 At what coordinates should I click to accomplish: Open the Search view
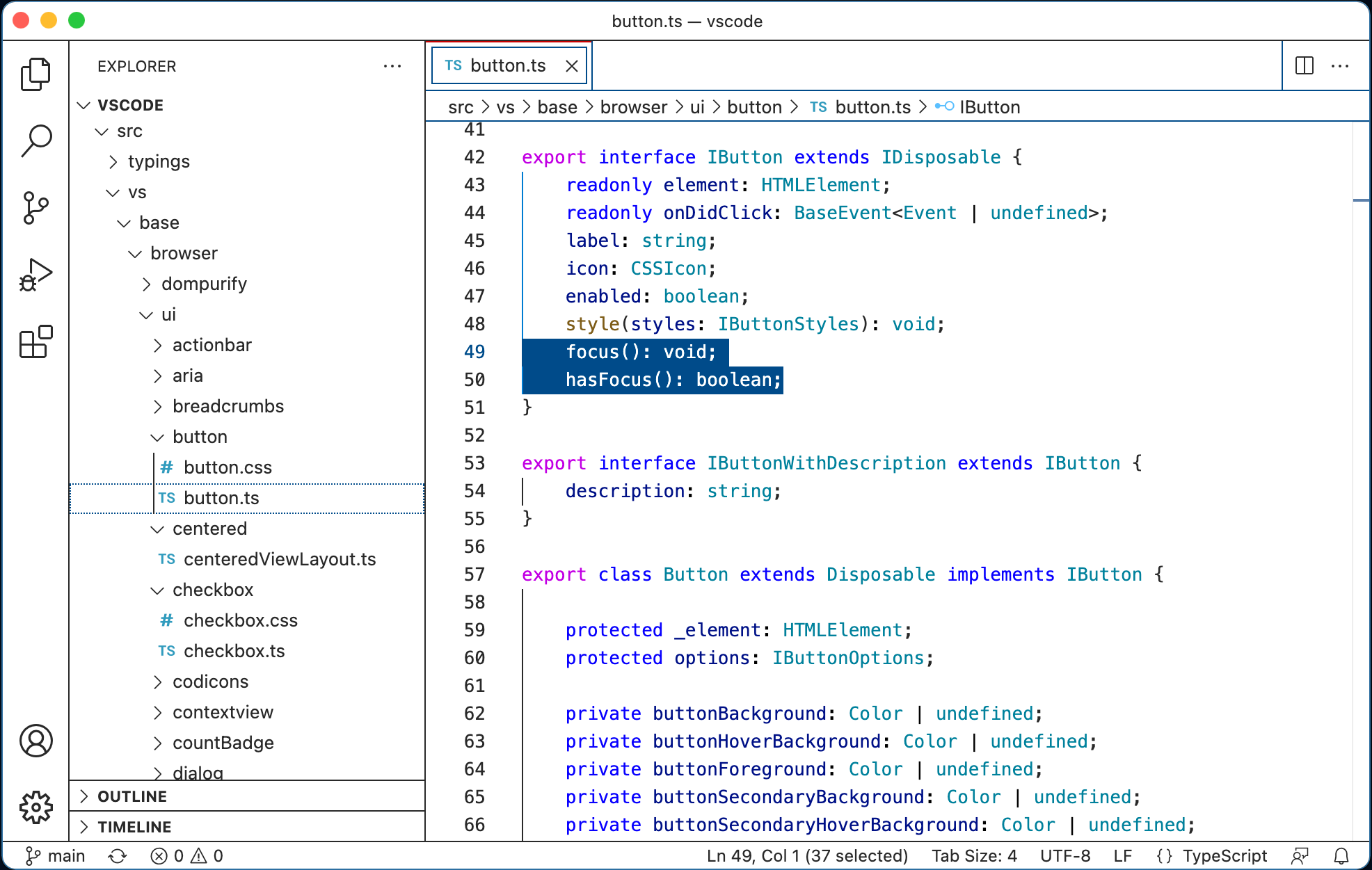[x=36, y=139]
